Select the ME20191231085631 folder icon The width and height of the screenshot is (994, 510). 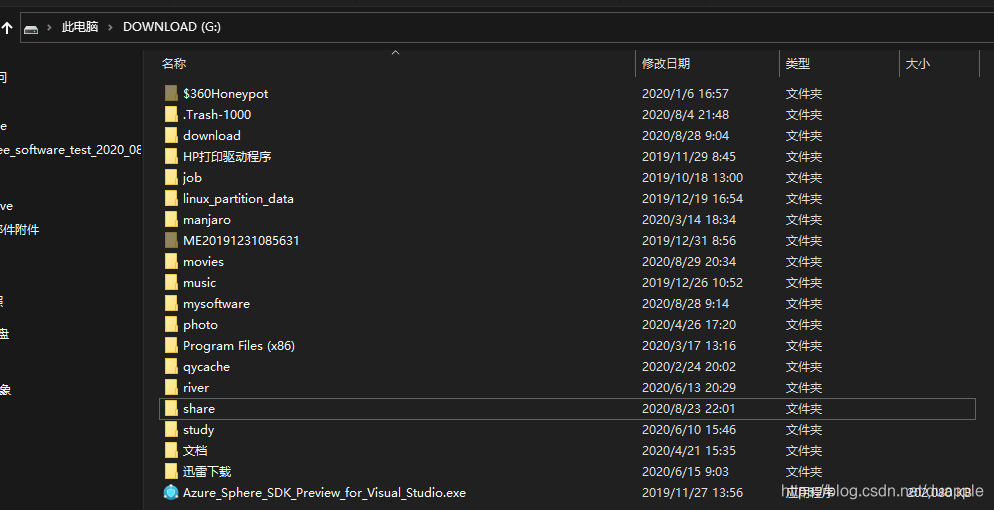tap(171, 241)
